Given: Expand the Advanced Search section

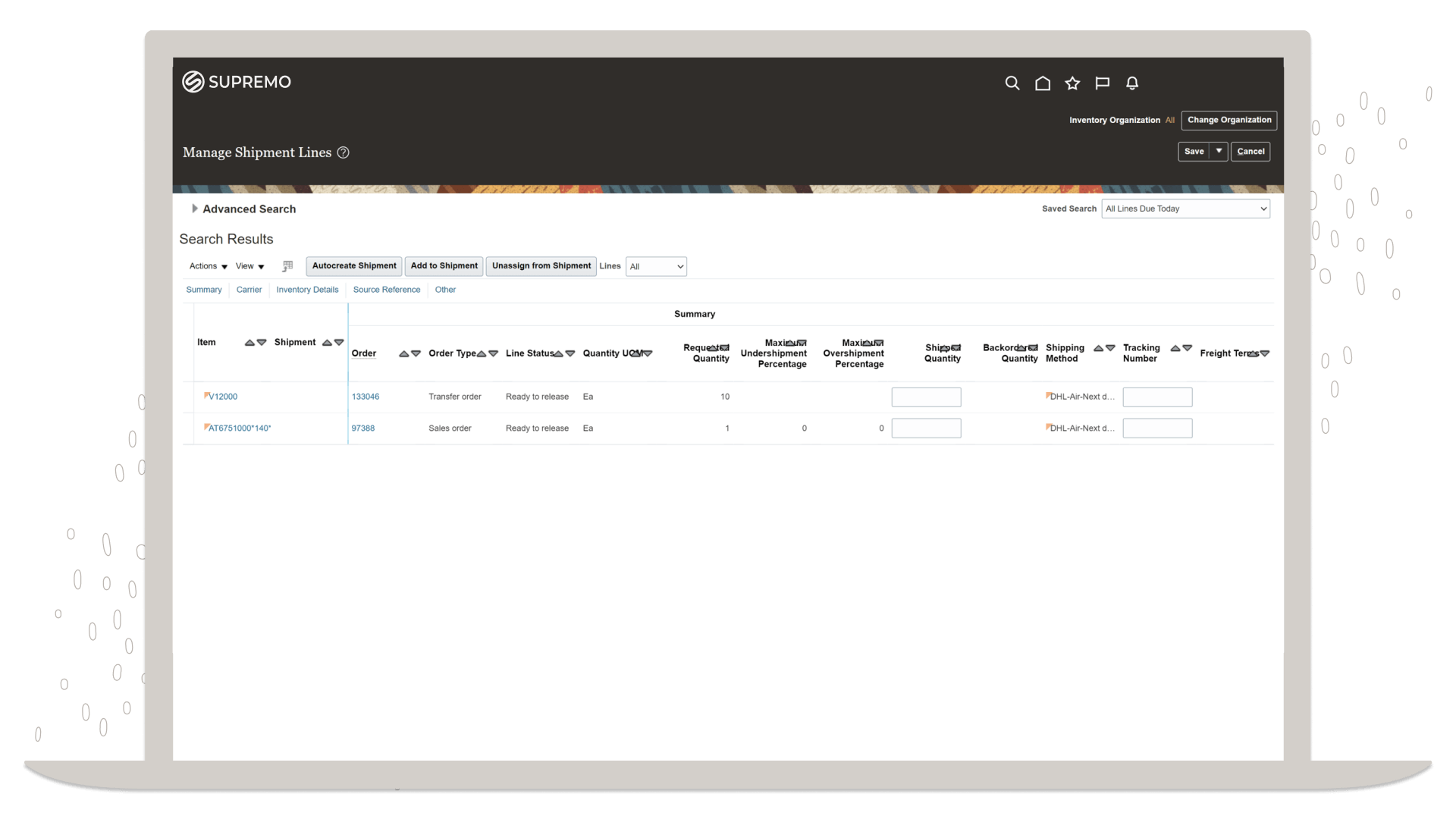Looking at the screenshot, I should click(195, 209).
